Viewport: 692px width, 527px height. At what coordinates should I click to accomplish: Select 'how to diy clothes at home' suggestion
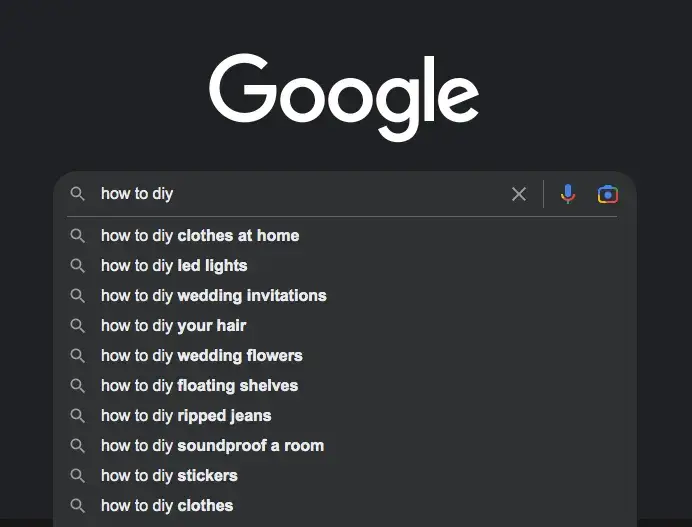344,236
